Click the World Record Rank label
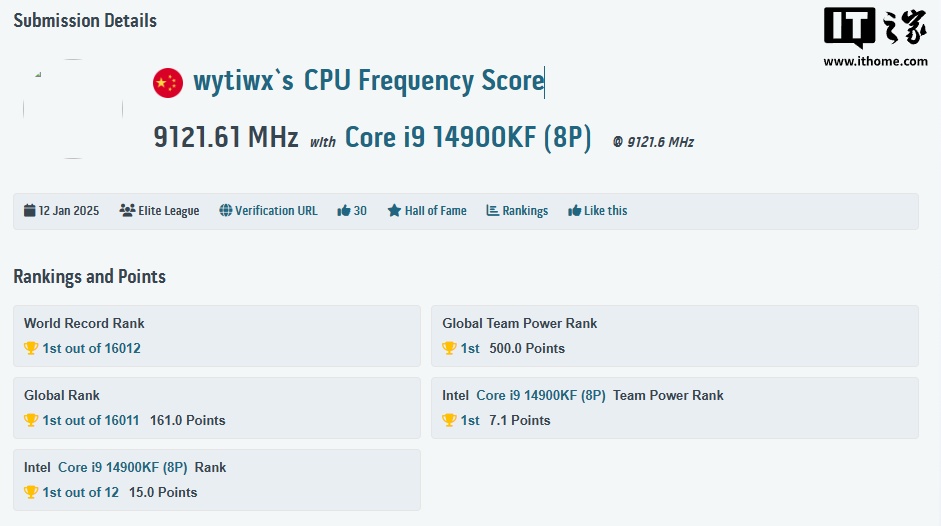Image resolution: width=941 pixels, height=526 pixels. [x=84, y=323]
